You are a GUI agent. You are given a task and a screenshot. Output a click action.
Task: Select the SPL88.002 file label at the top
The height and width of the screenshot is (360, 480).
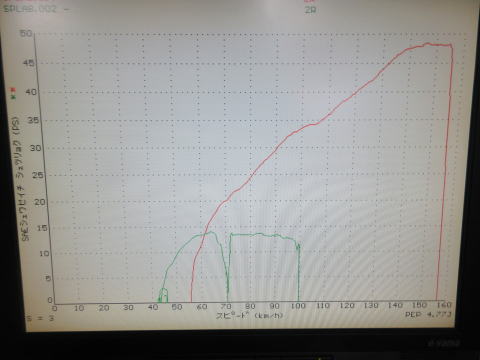click(30, 8)
